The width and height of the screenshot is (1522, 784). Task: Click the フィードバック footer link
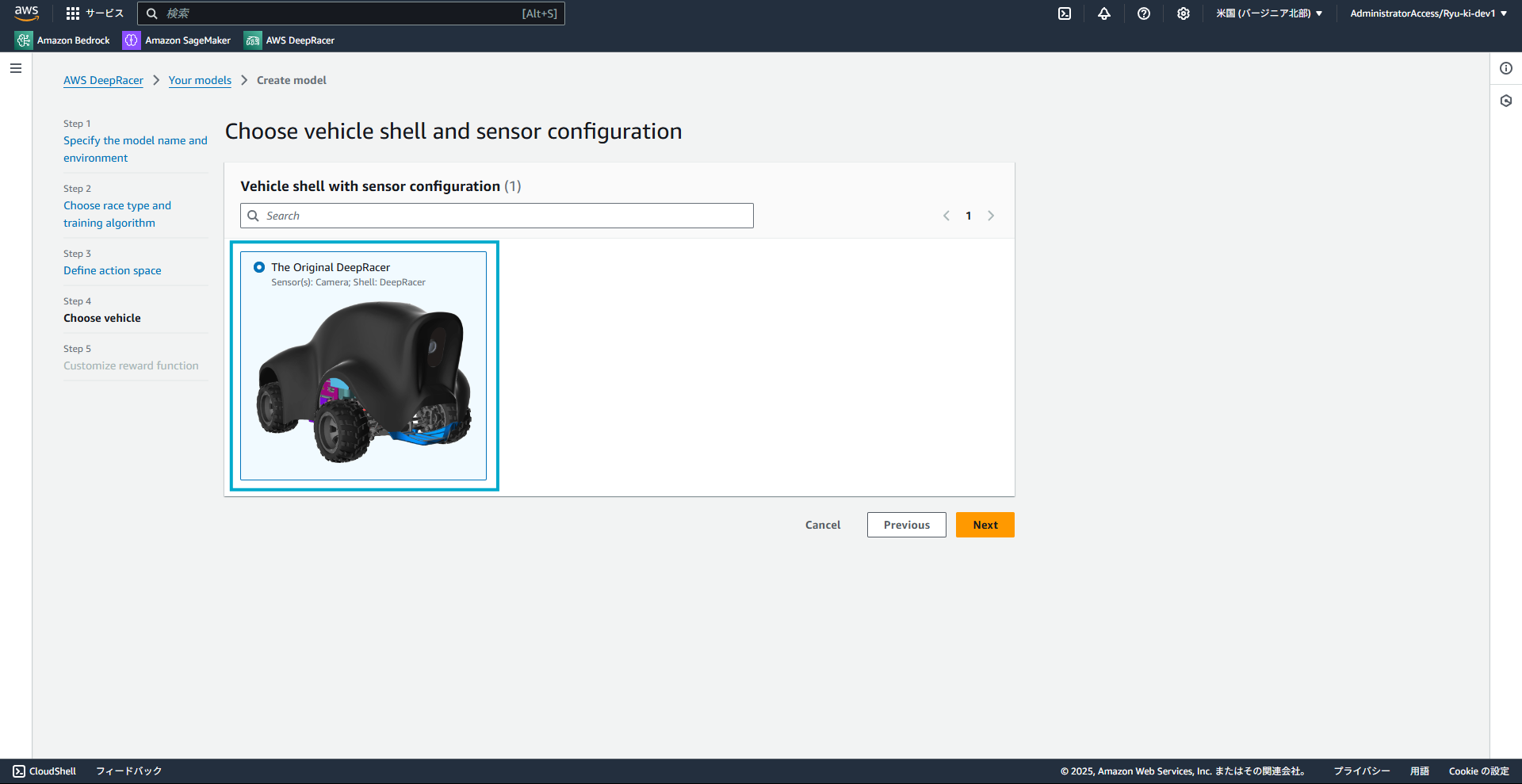(x=129, y=771)
